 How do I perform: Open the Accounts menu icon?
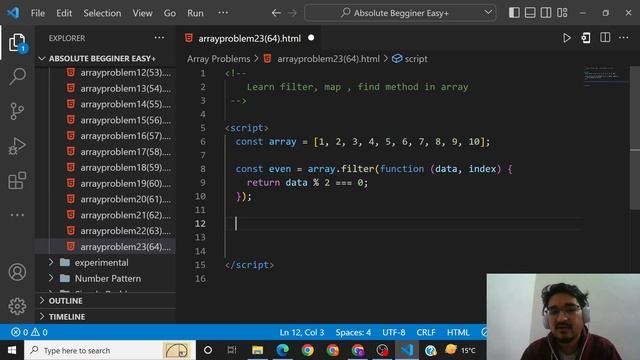[17, 272]
